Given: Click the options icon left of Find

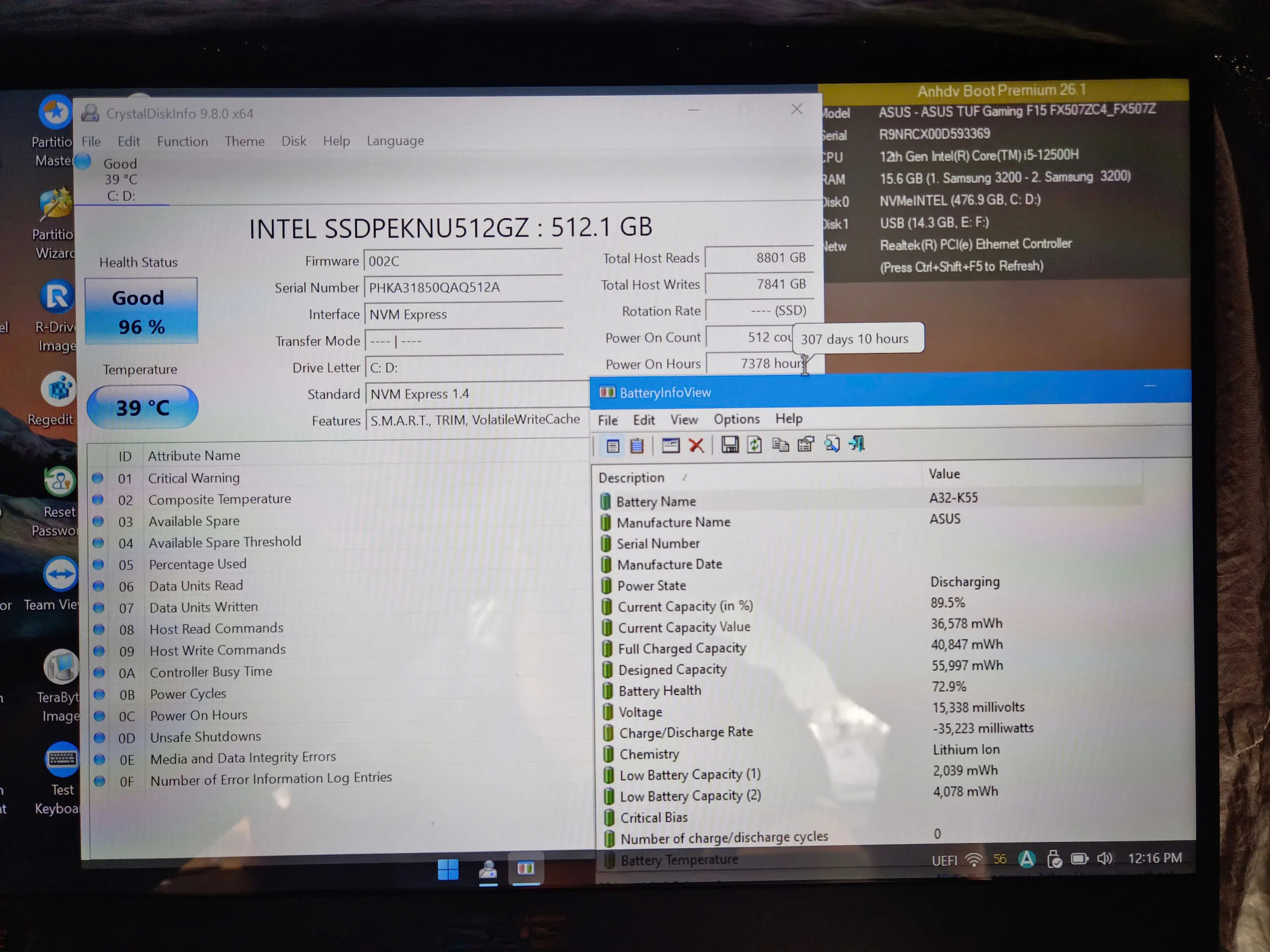Looking at the screenshot, I should pyautogui.click(x=806, y=444).
